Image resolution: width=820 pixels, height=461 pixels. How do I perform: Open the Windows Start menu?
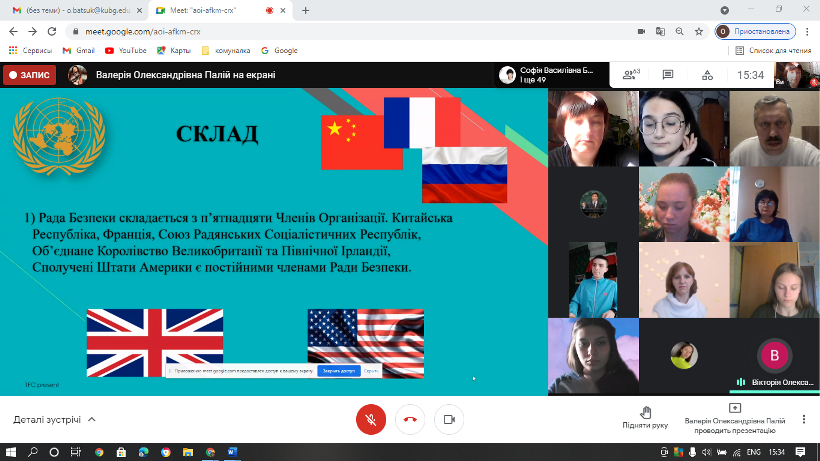pyautogui.click(x=10, y=452)
